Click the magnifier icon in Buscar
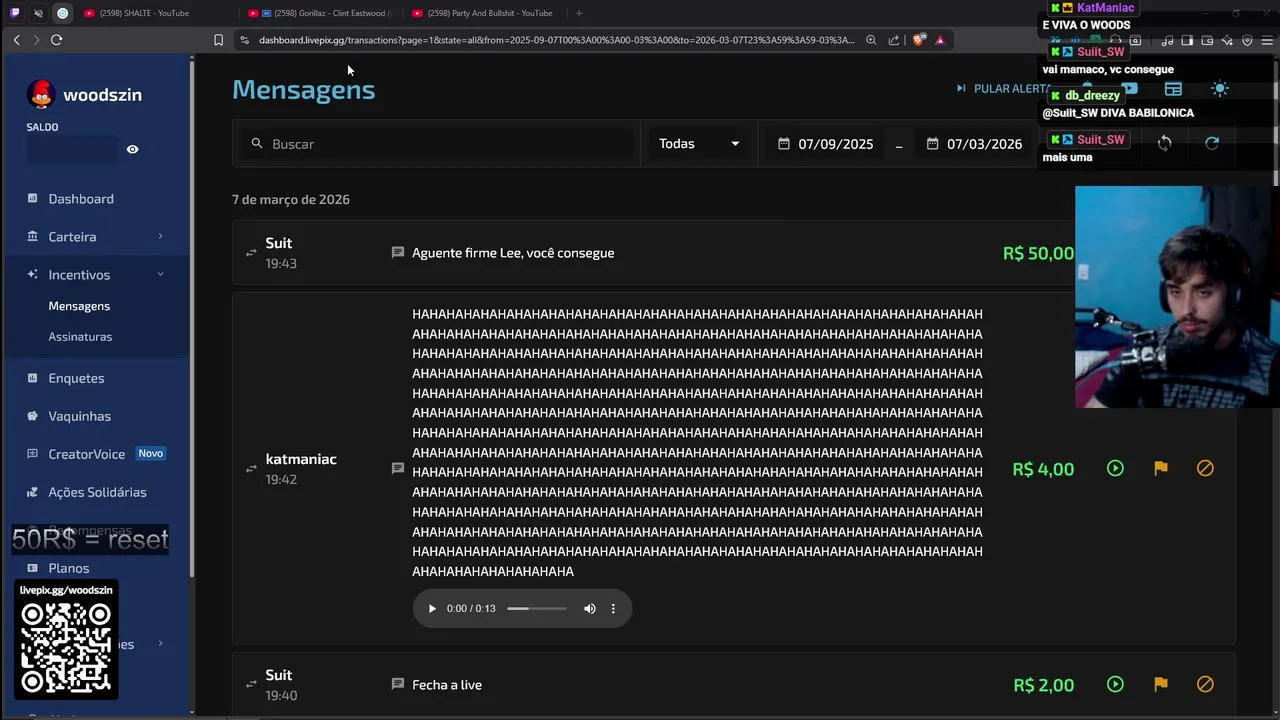The width and height of the screenshot is (1280, 720). [257, 144]
